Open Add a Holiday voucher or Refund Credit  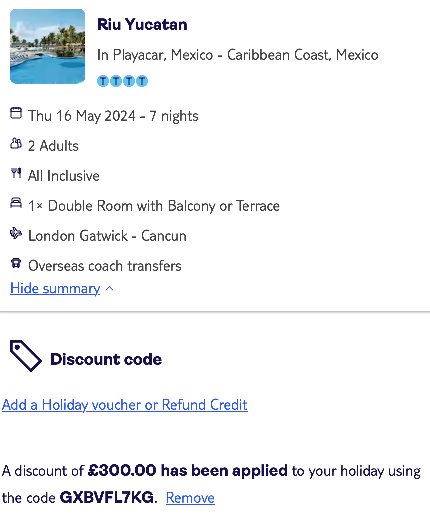125,405
